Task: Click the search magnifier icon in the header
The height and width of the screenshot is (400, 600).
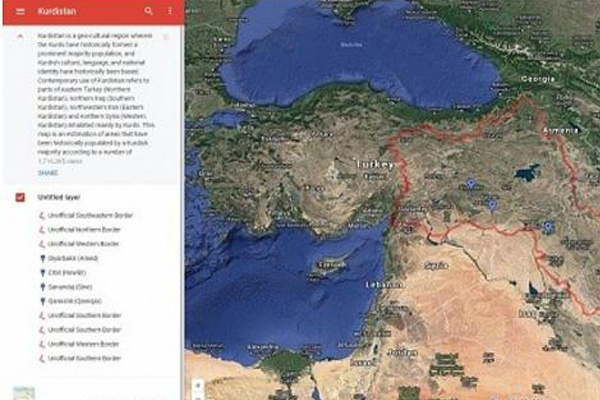Action: point(148,11)
